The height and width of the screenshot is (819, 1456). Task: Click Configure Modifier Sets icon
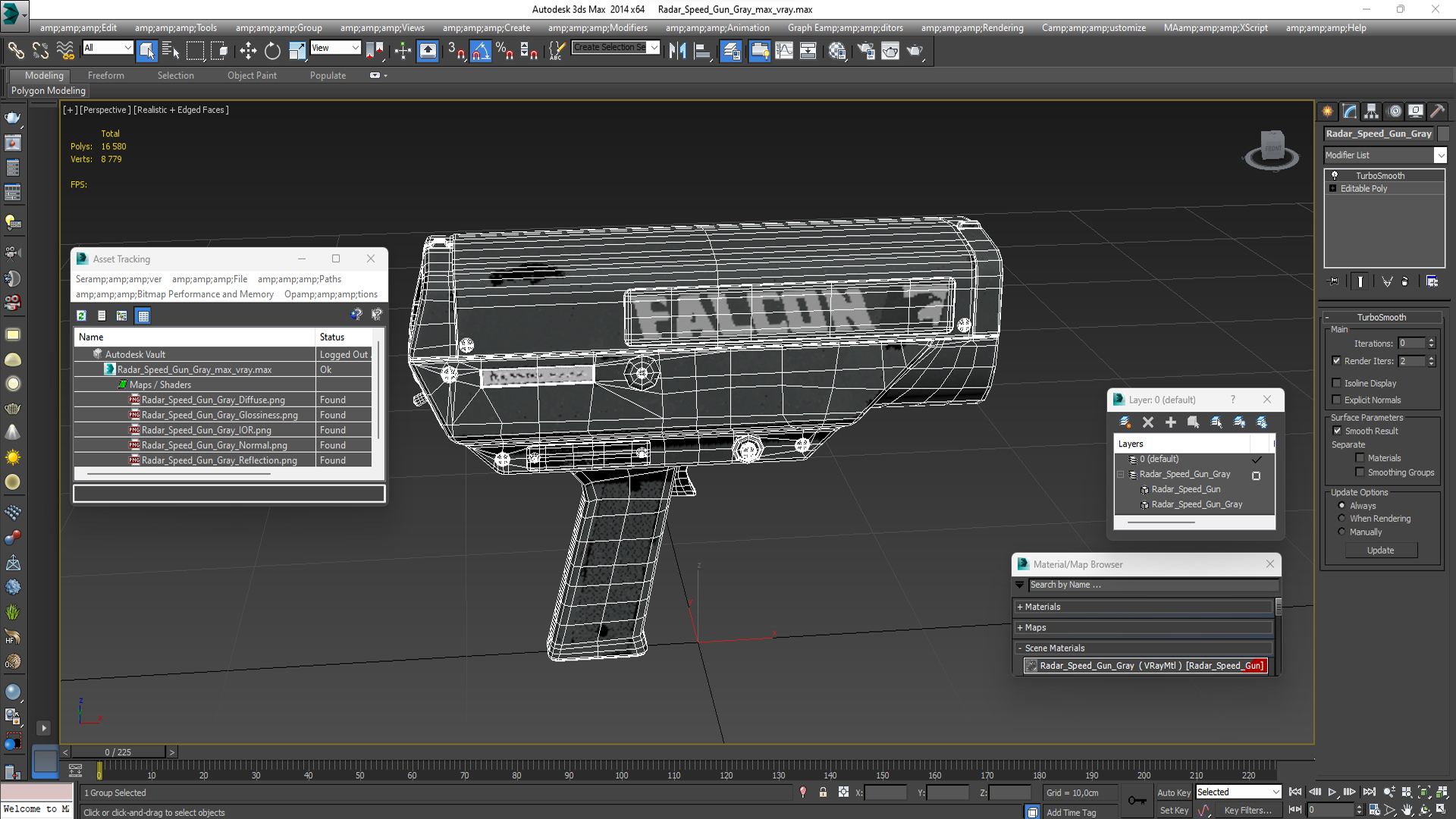[x=1432, y=281]
